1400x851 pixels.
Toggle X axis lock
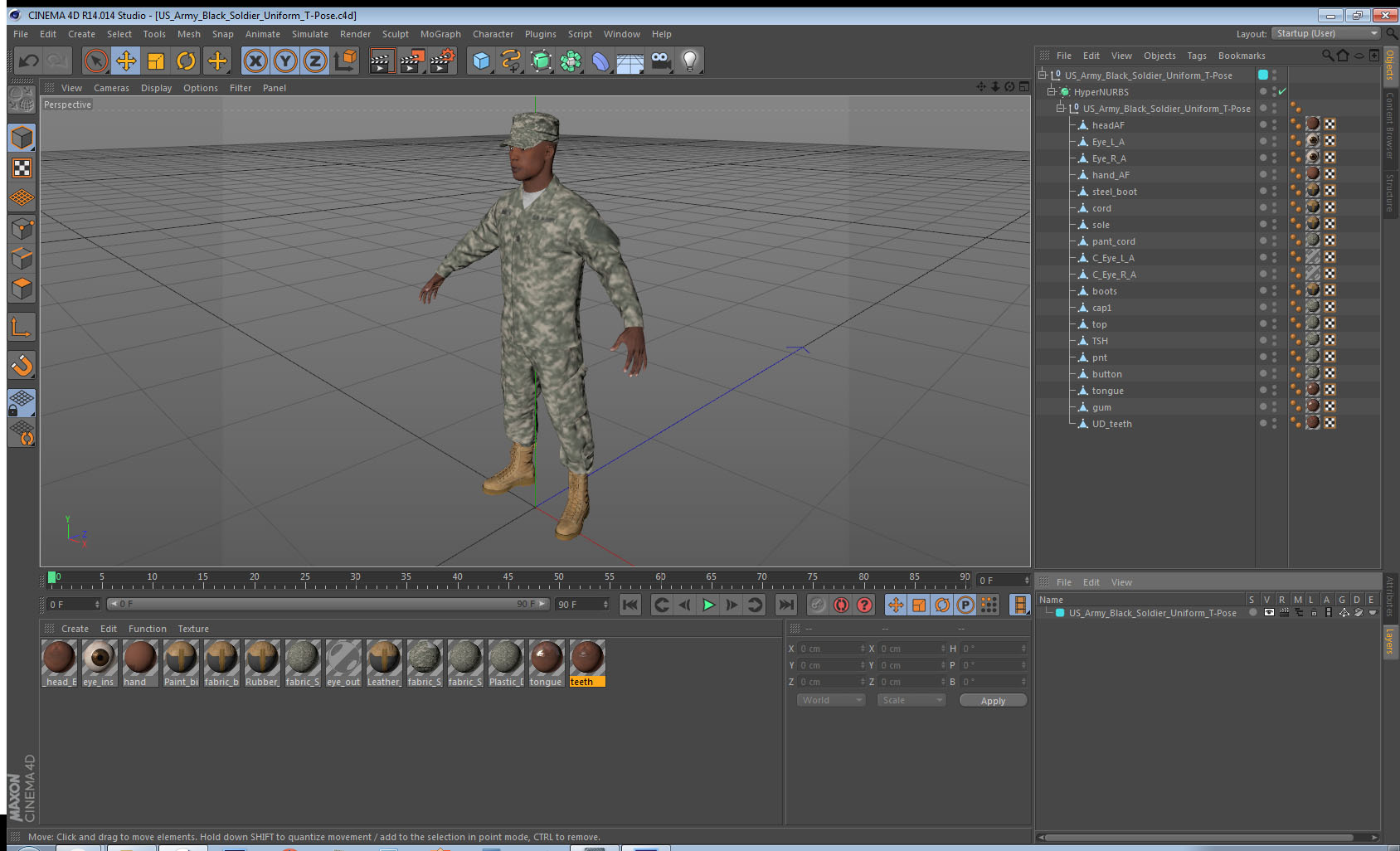coord(255,61)
